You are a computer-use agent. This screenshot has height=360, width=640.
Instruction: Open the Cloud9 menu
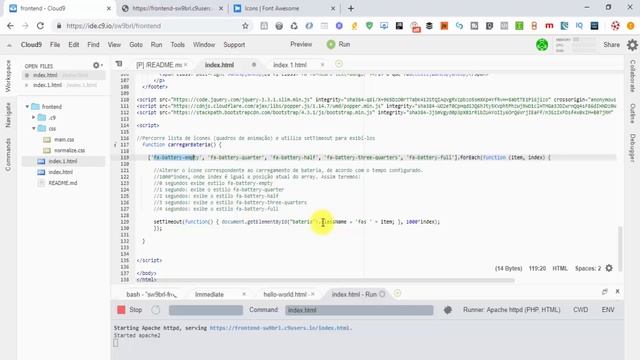[x=31, y=44]
